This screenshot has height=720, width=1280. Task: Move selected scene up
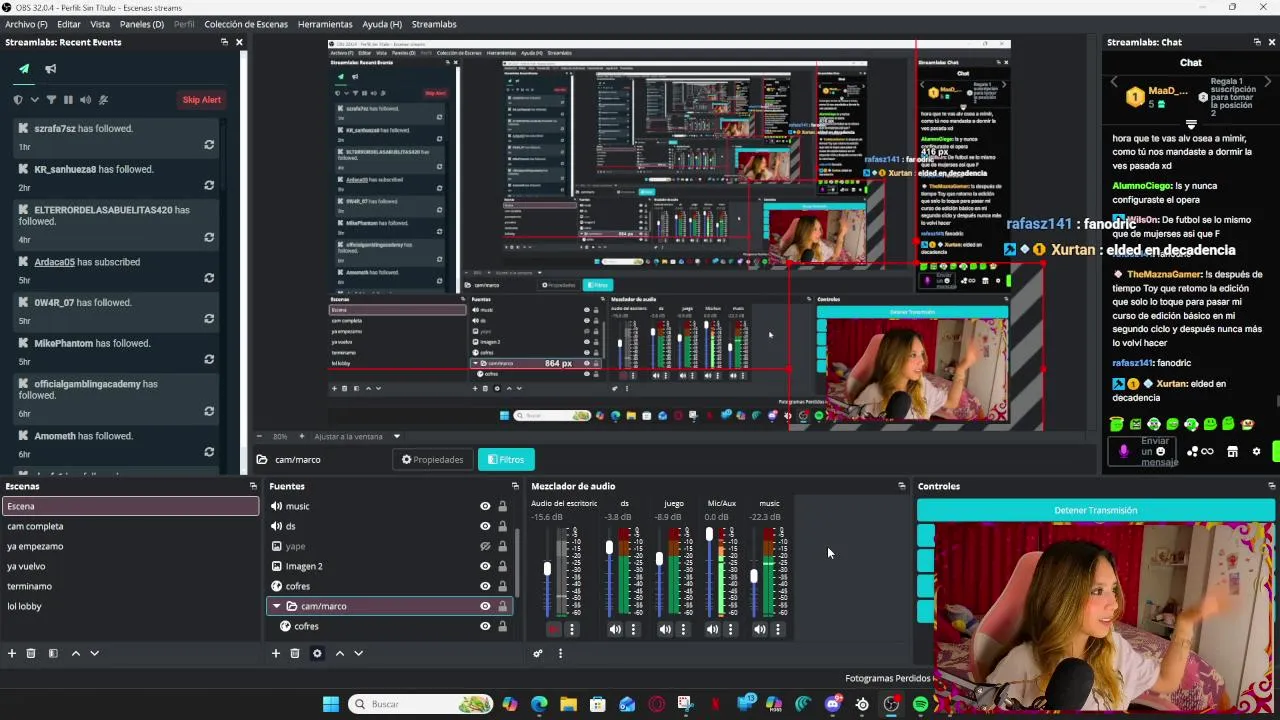[x=75, y=653]
